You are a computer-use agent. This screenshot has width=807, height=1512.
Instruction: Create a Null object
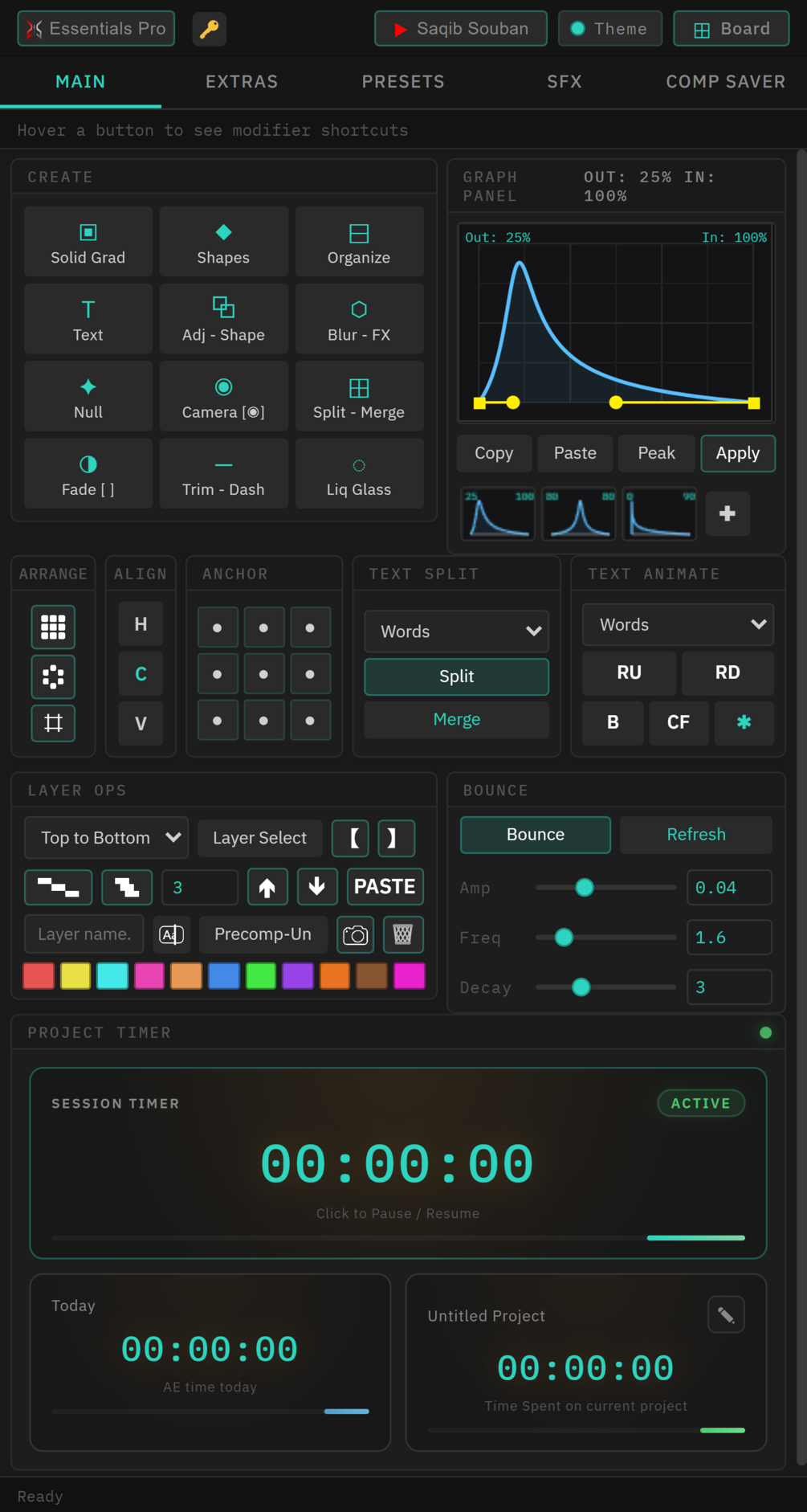pyautogui.click(x=88, y=396)
